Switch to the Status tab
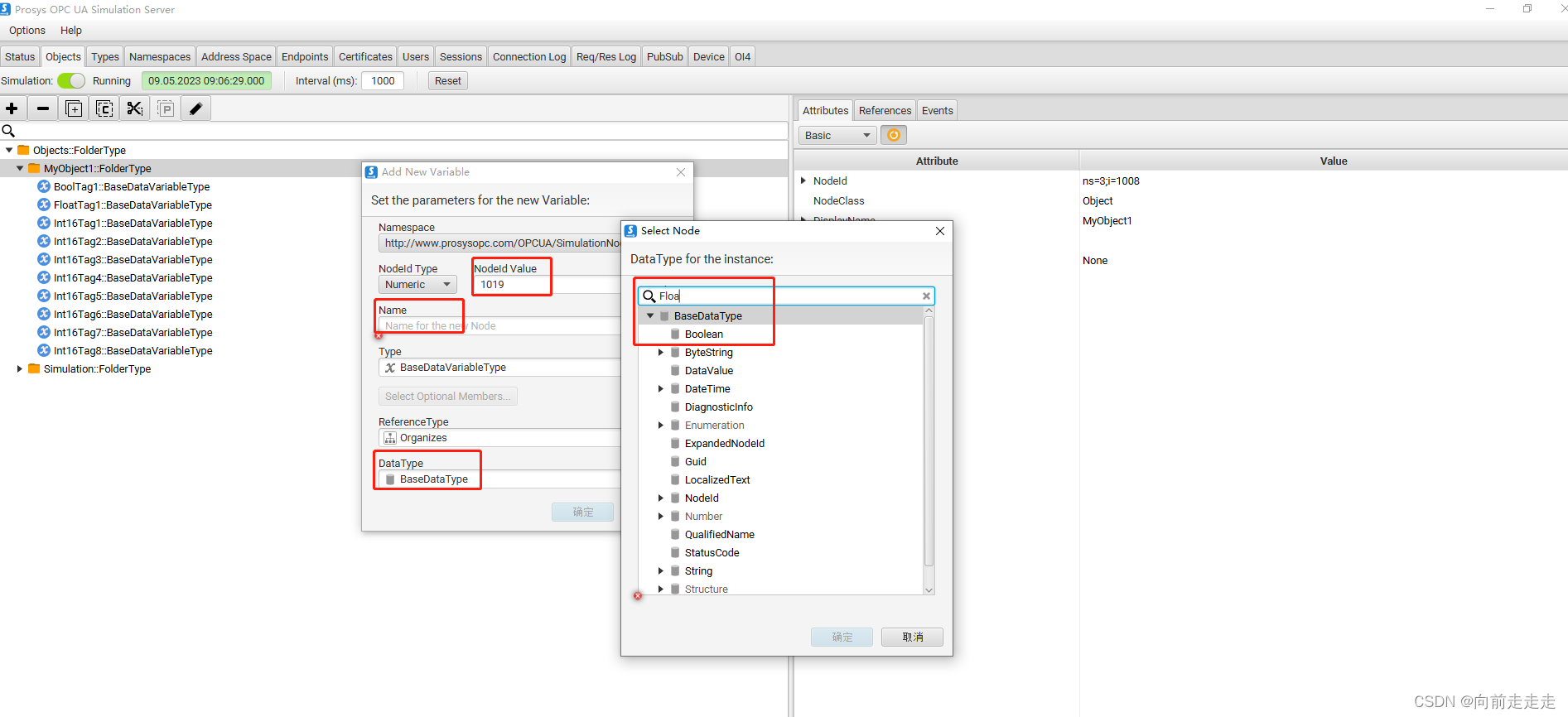The image size is (1568, 717). click(20, 56)
